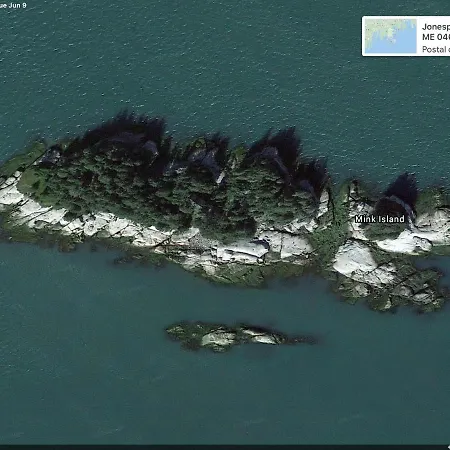Click the small rocky islet south of Mink Island

point(238,336)
